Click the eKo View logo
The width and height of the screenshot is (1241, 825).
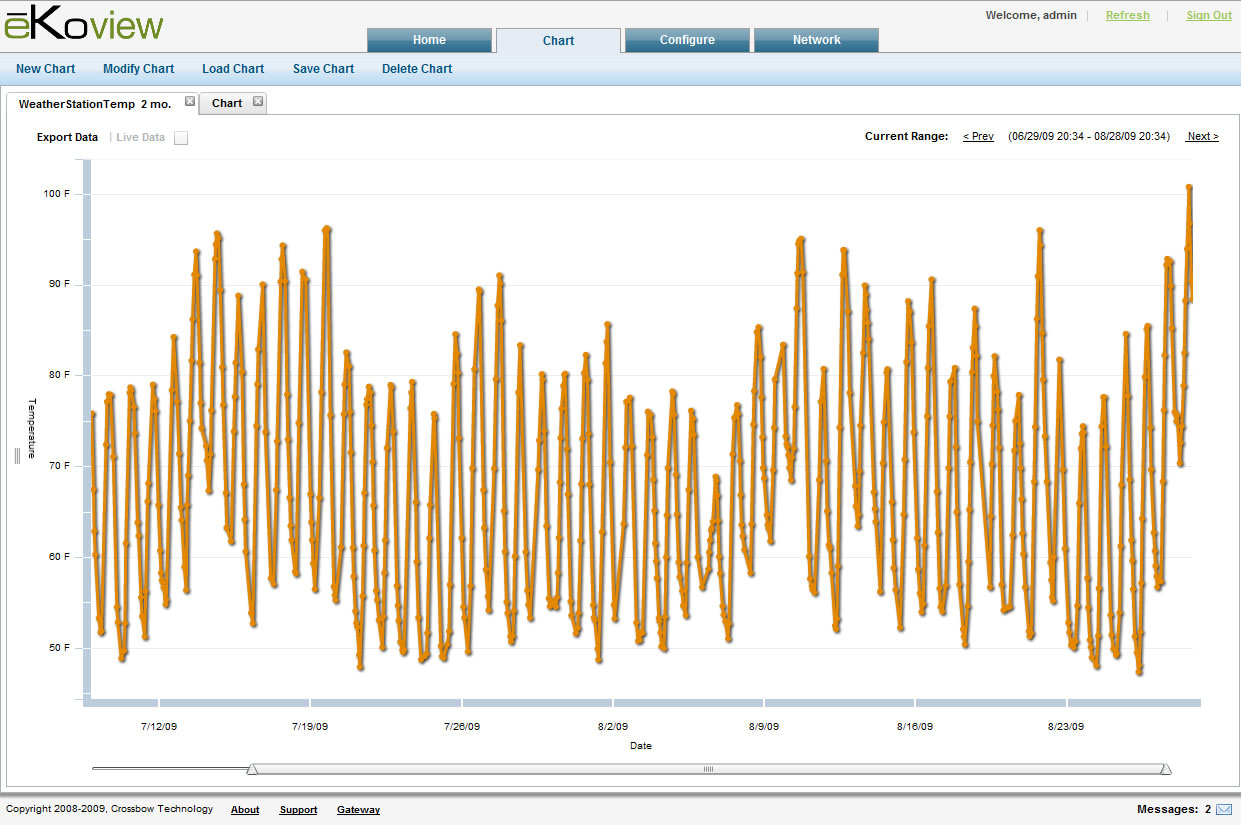point(83,24)
